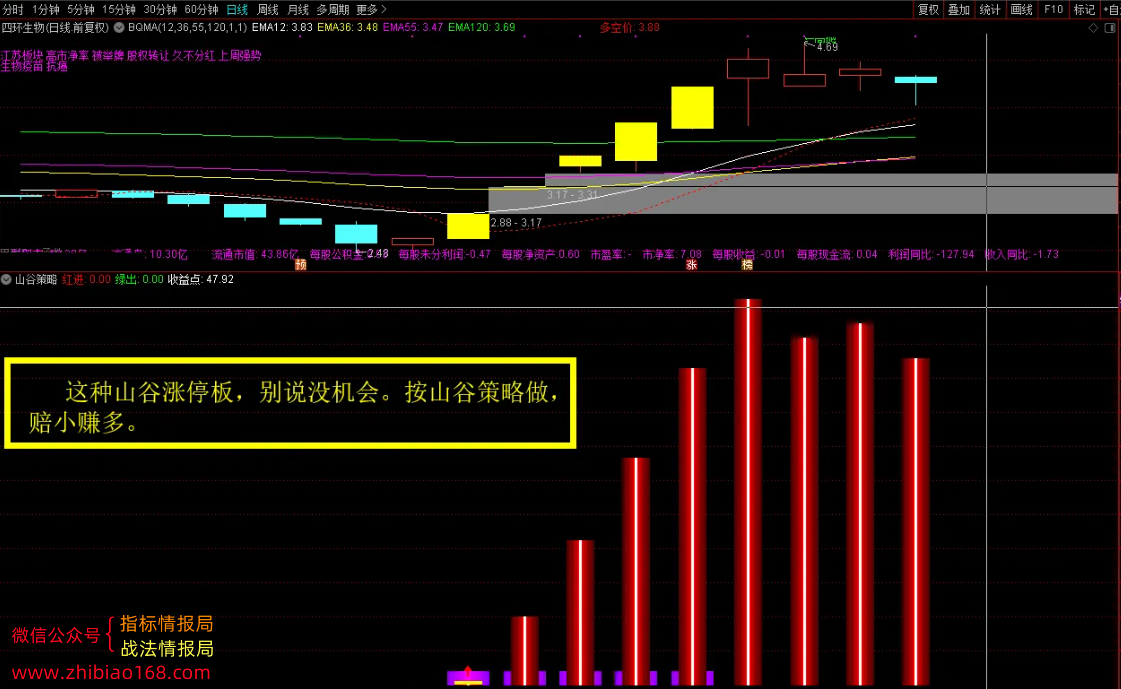
Task: Select the 1分钟 period tab
Action: [x=46, y=9]
